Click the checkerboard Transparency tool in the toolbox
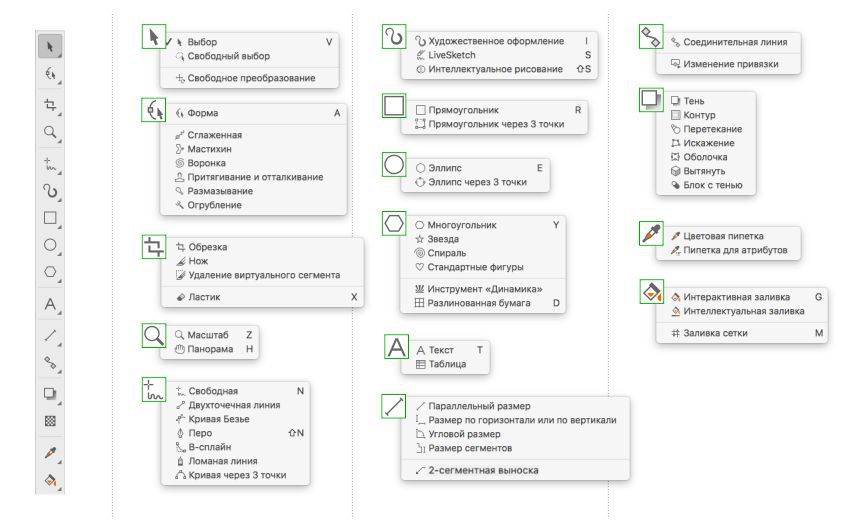Screen dimensions: 864x528 point(49,422)
